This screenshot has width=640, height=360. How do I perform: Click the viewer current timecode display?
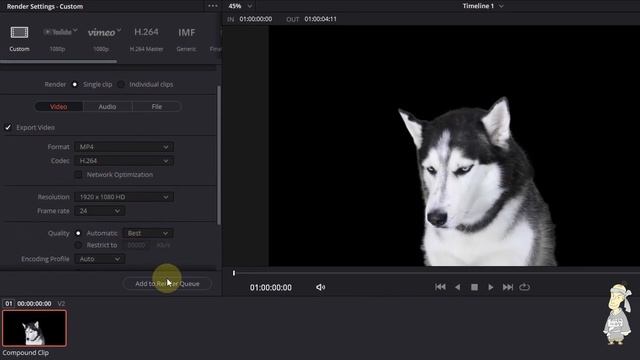271,288
